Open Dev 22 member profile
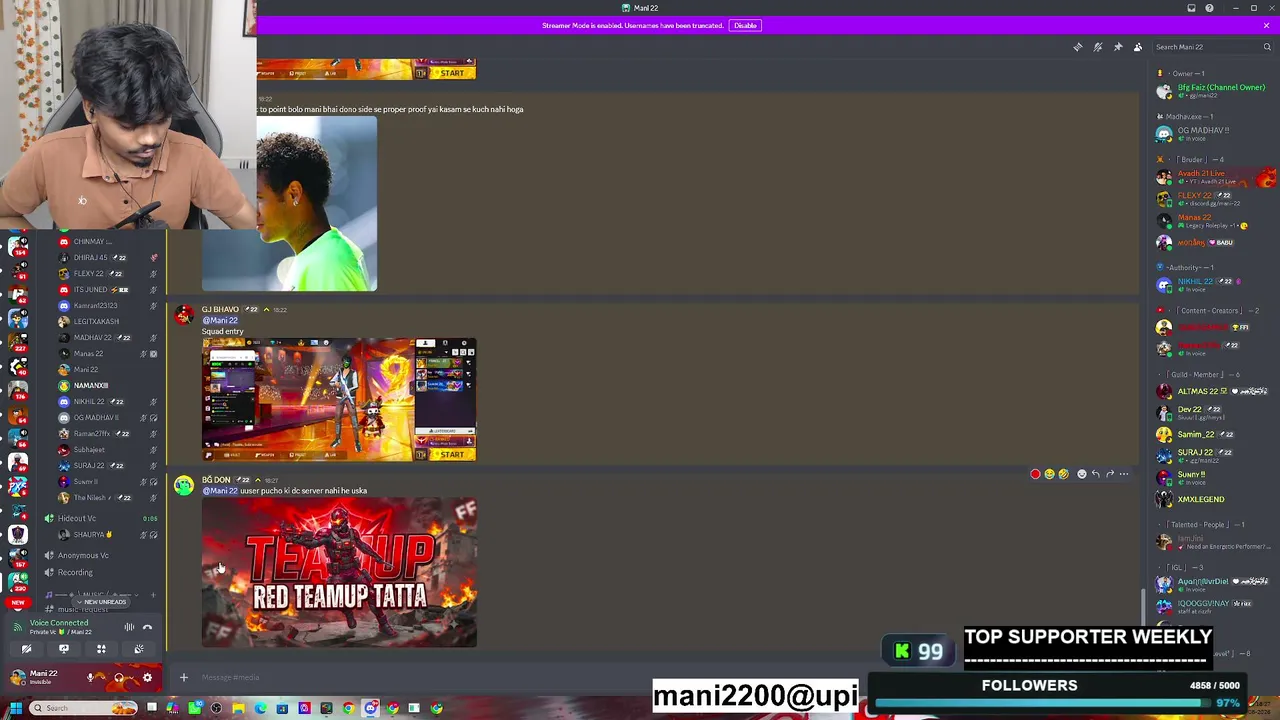The width and height of the screenshot is (1280, 720). tap(1214, 413)
